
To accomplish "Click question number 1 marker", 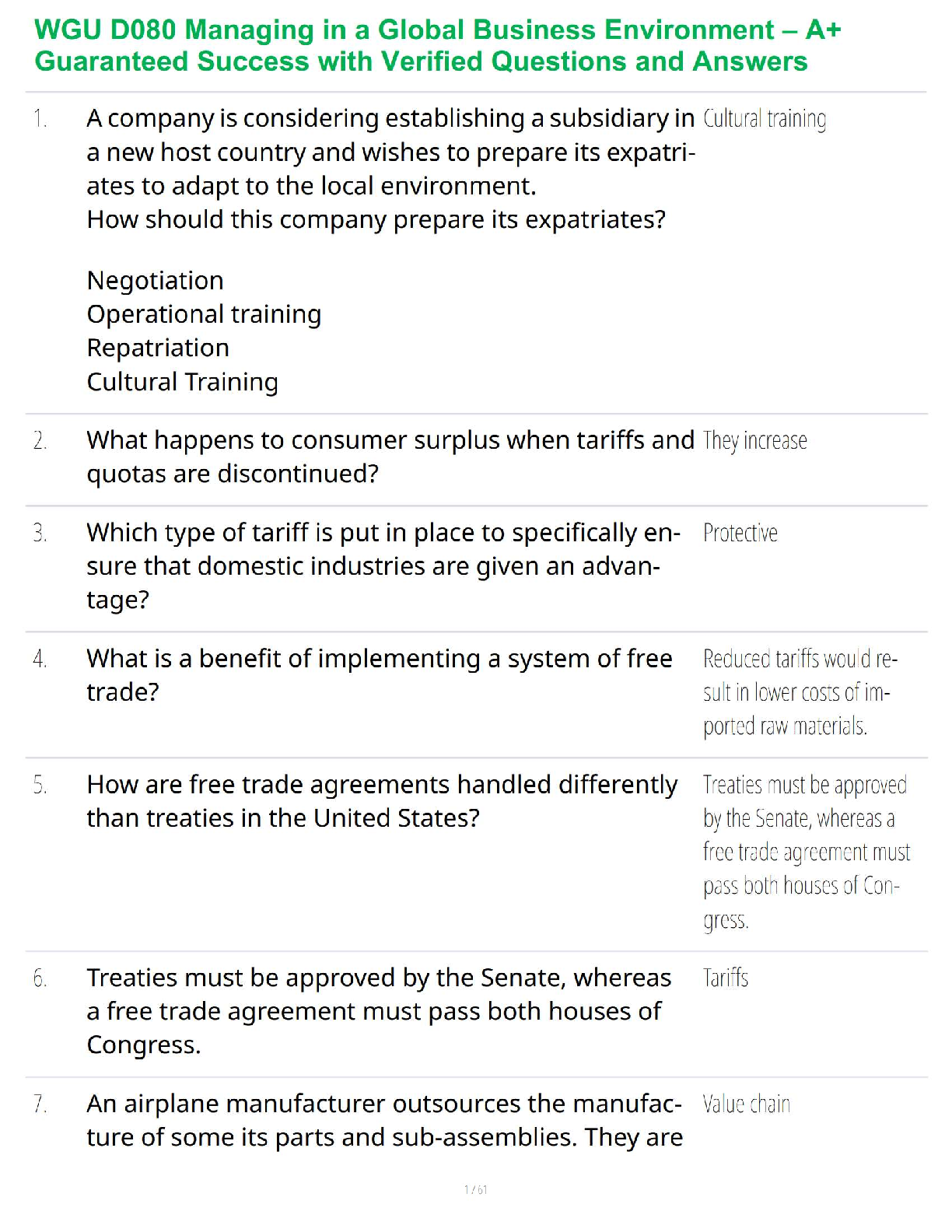I will [40, 119].
